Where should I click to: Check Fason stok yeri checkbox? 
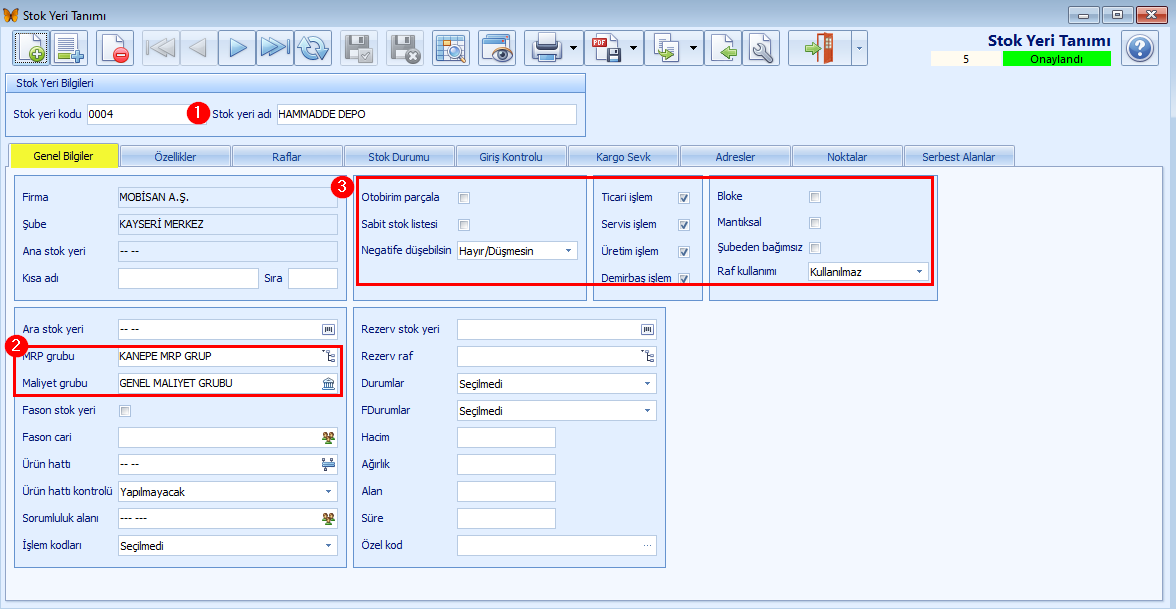(x=125, y=411)
